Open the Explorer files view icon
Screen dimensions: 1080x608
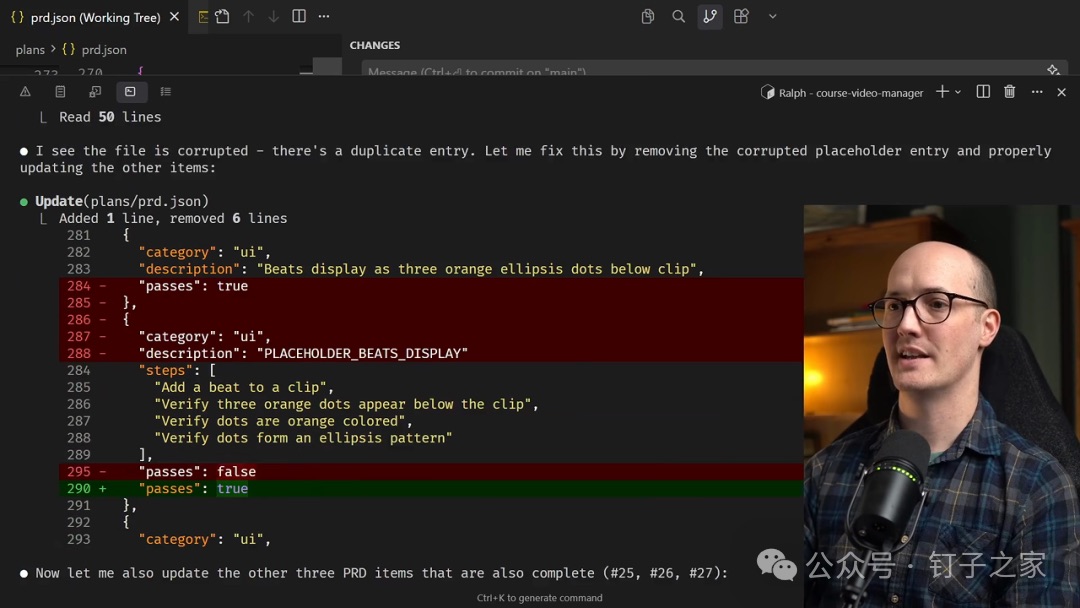[647, 17]
